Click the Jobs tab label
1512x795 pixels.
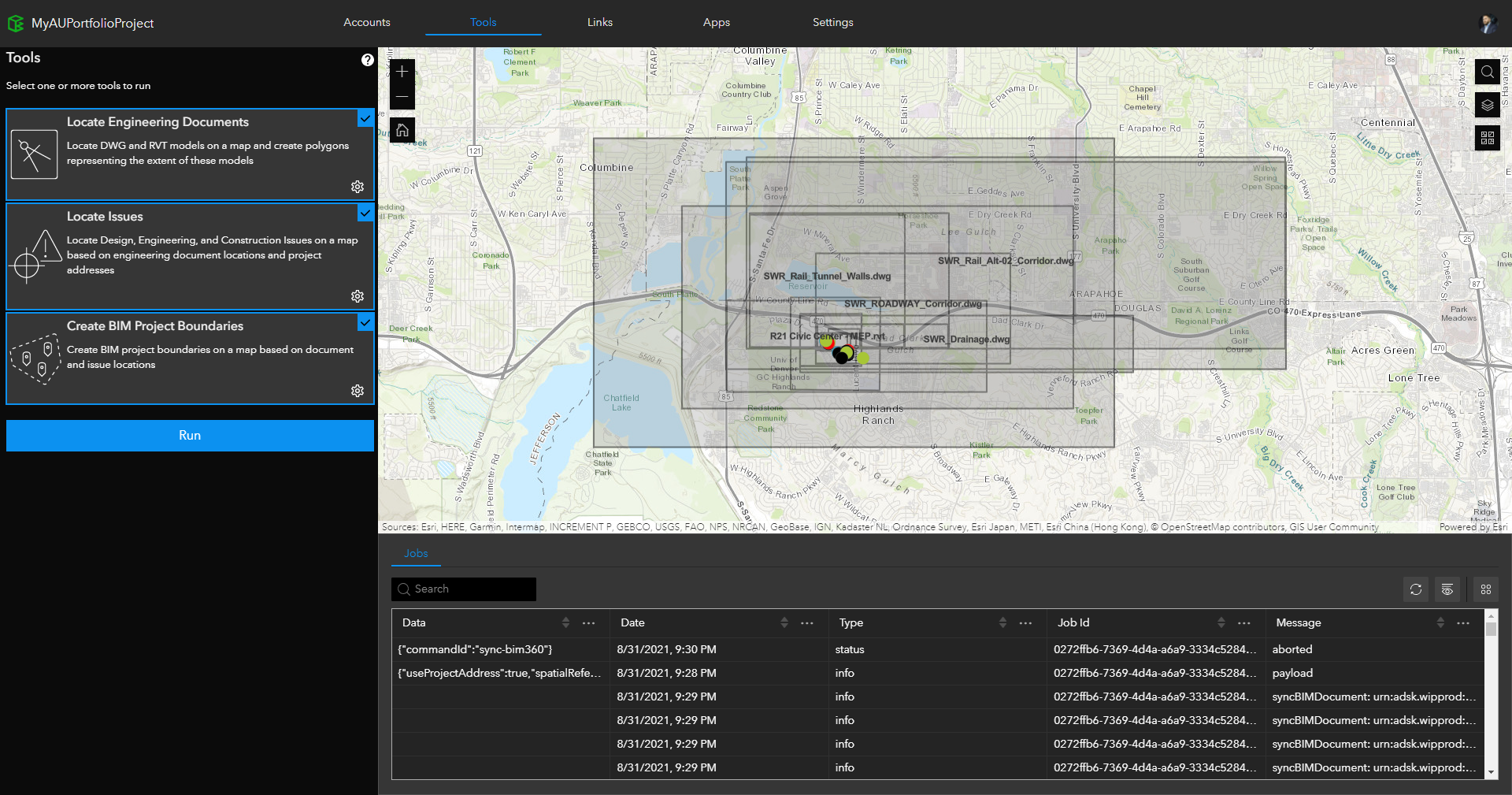click(416, 553)
